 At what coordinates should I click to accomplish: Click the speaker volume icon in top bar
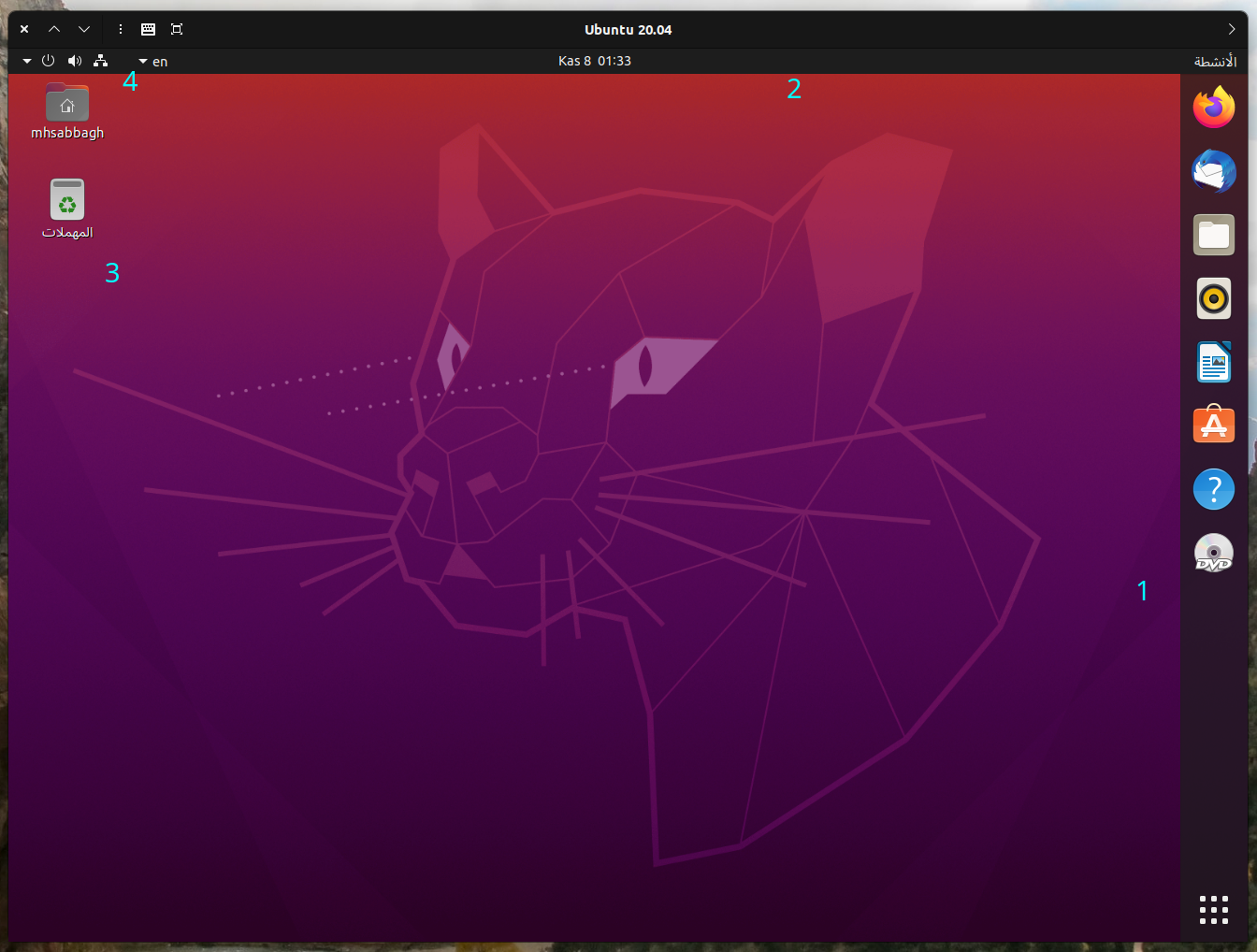point(75,61)
